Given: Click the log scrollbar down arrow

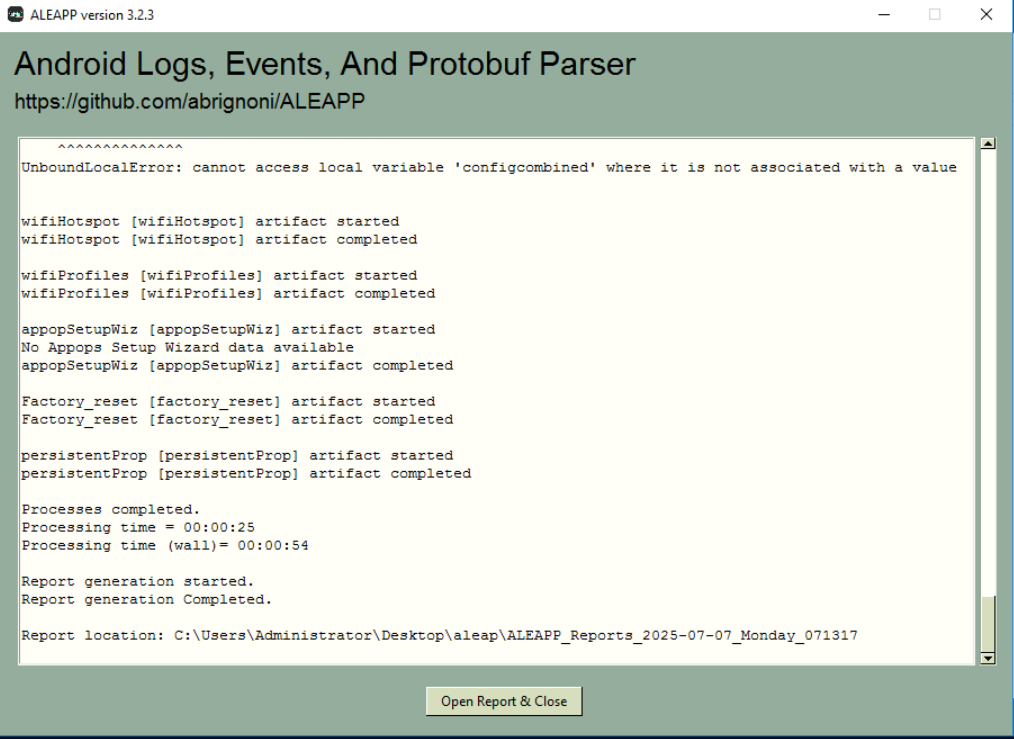Looking at the screenshot, I should (987, 658).
